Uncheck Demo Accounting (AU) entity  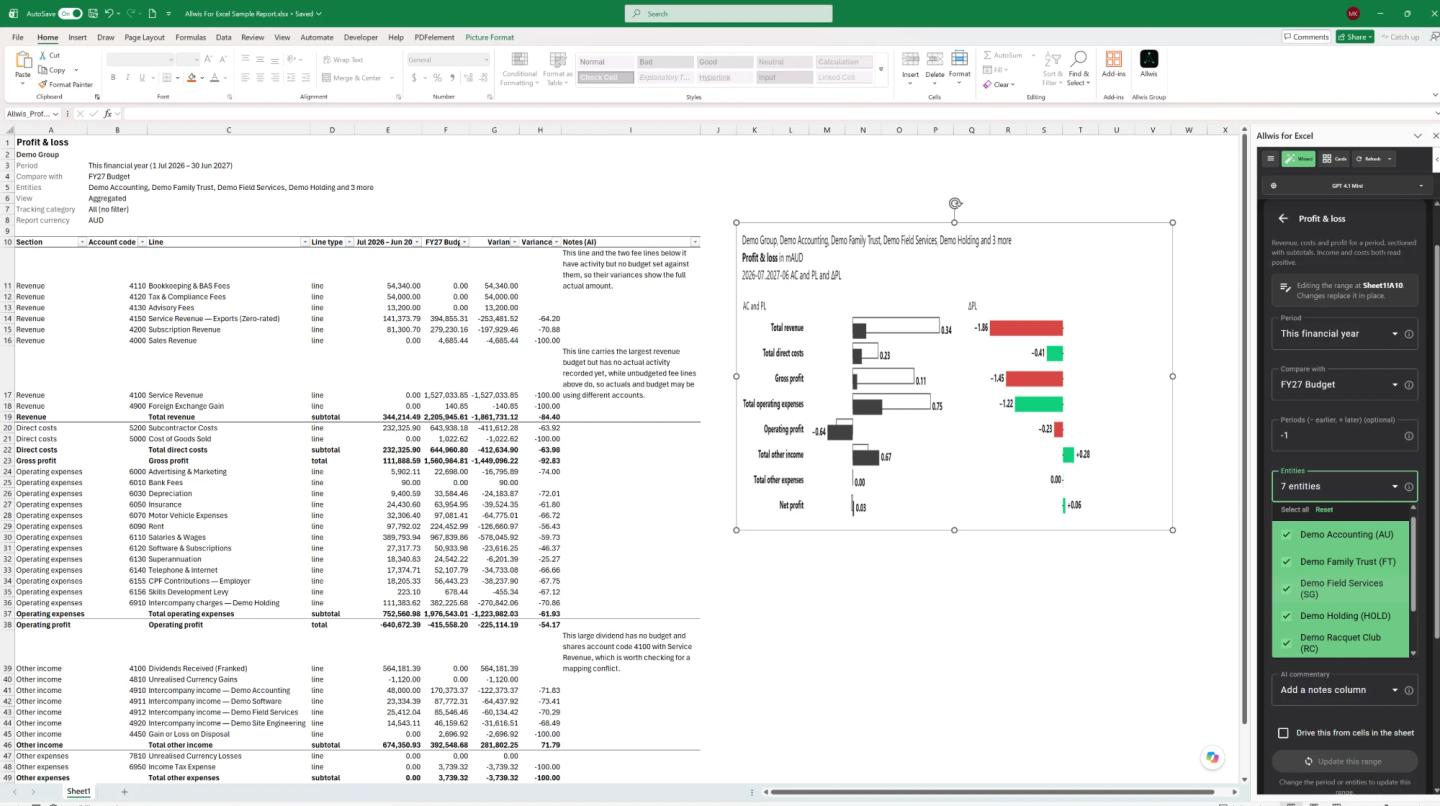(x=1286, y=535)
